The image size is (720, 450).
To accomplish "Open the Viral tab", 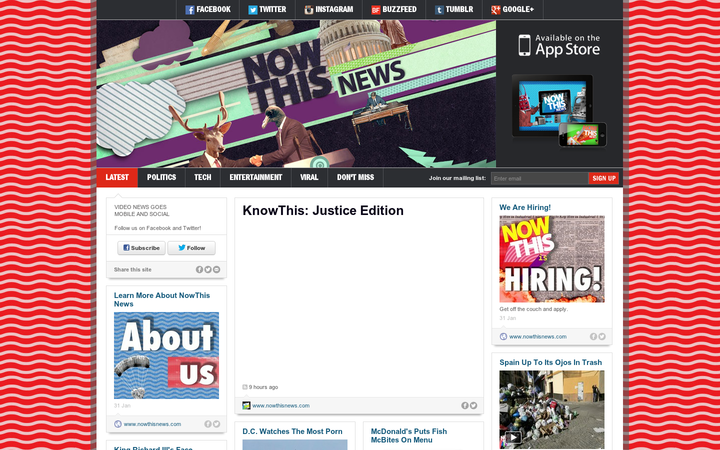I will pyautogui.click(x=309, y=177).
